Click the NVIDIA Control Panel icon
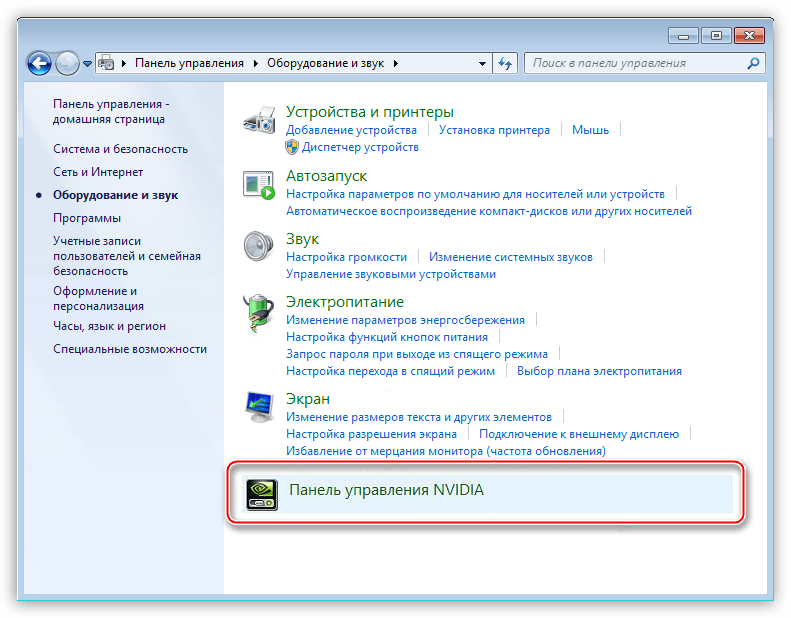The width and height of the screenshot is (791, 618). 262,494
